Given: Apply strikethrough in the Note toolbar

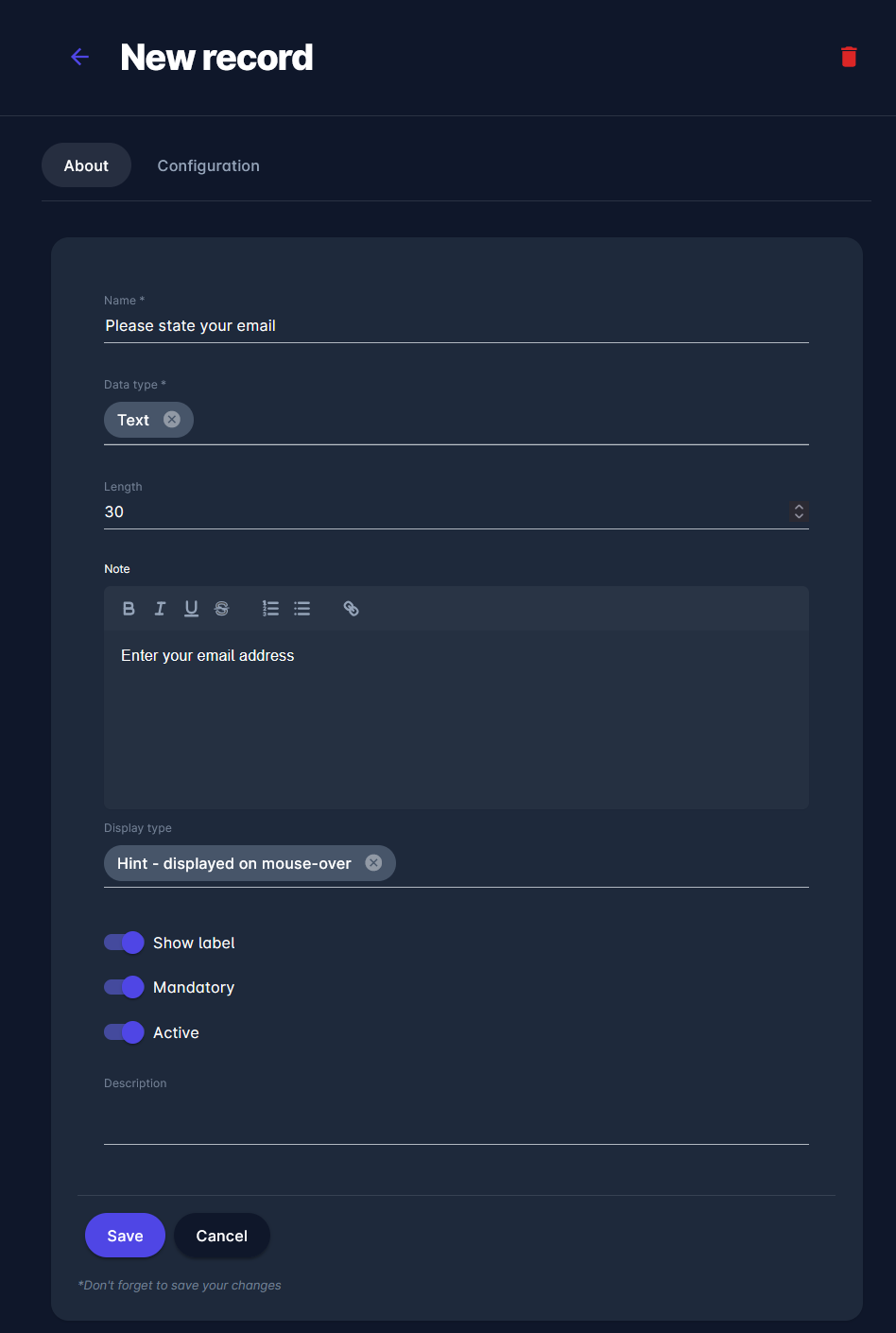Looking at the screenshot, I should pyautogui.click(x=222, y=609).
